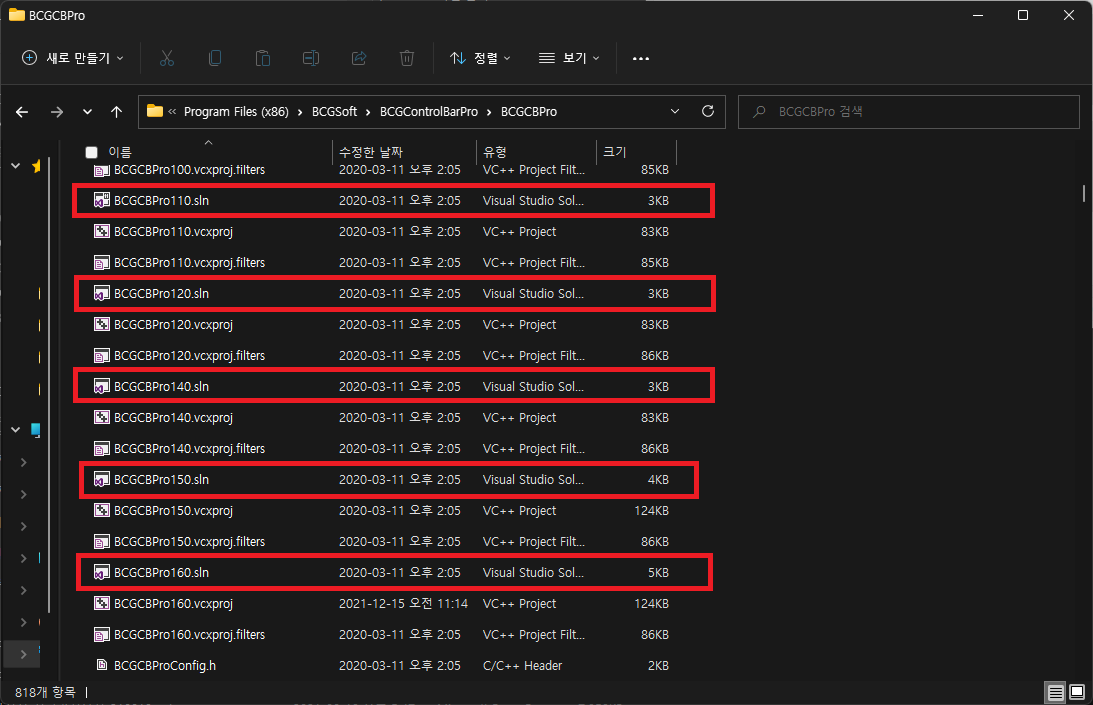Sort by 수정한 날짜 column header

click(x=371, y=152)
